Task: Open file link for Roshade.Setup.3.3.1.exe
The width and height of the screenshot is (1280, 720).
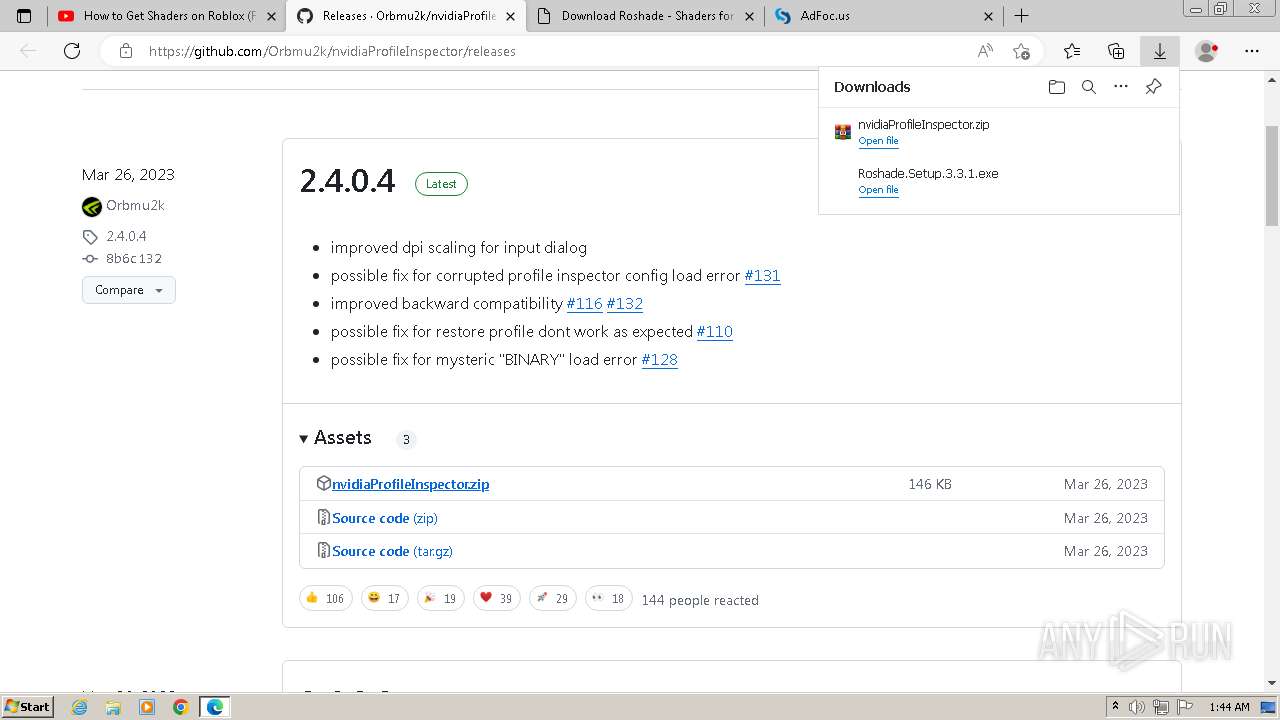Action: (x=878, y=190)
